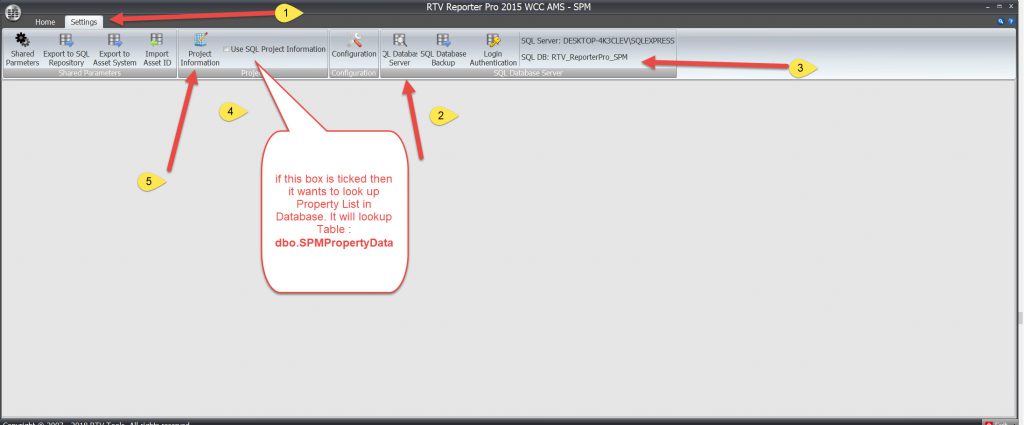Enable Use SQL Project Information checkbox
The width and height of the screenshot is (1024, 425).
[x=227, y=48]
